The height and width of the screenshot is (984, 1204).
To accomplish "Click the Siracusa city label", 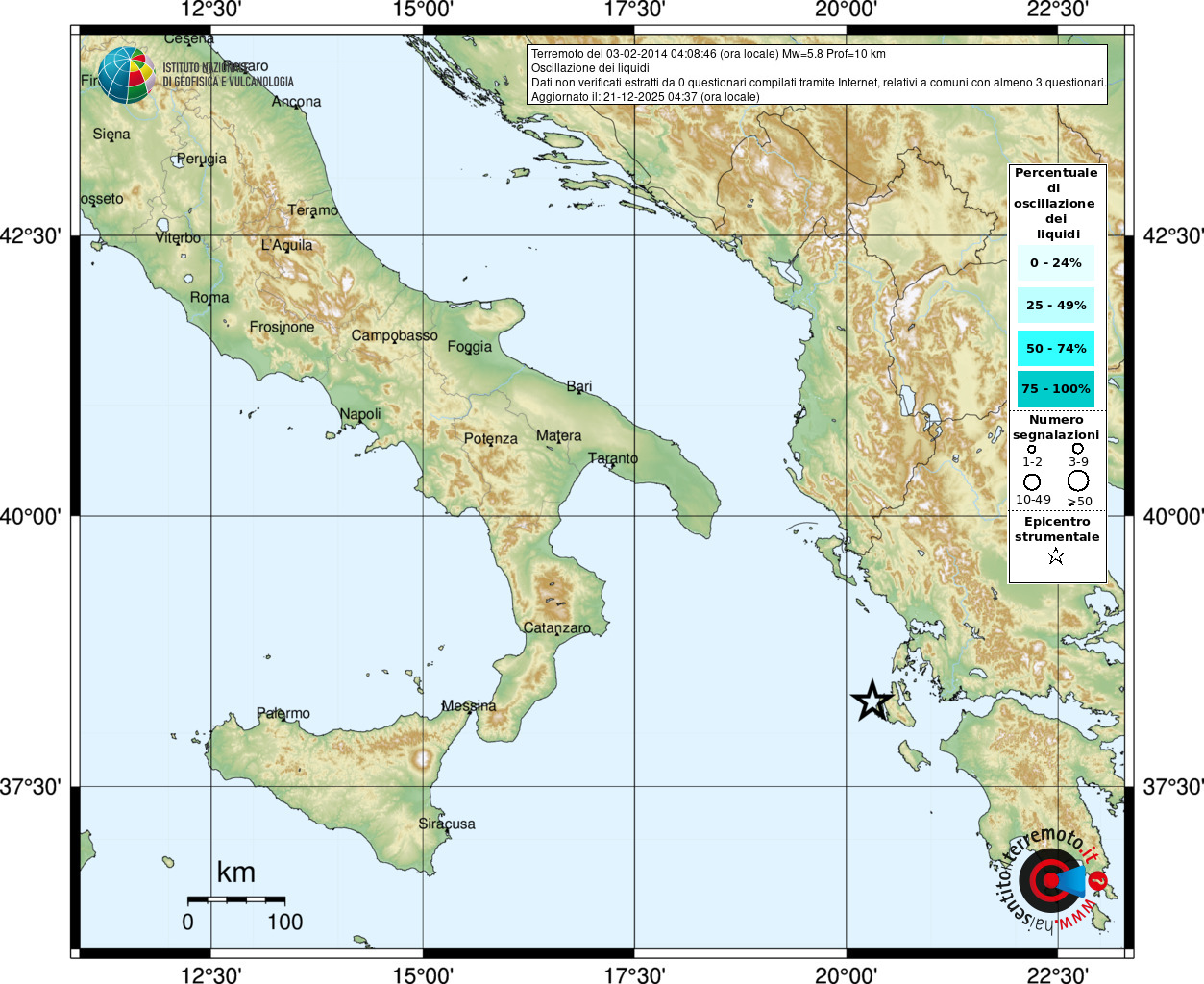I will (447, 824).
